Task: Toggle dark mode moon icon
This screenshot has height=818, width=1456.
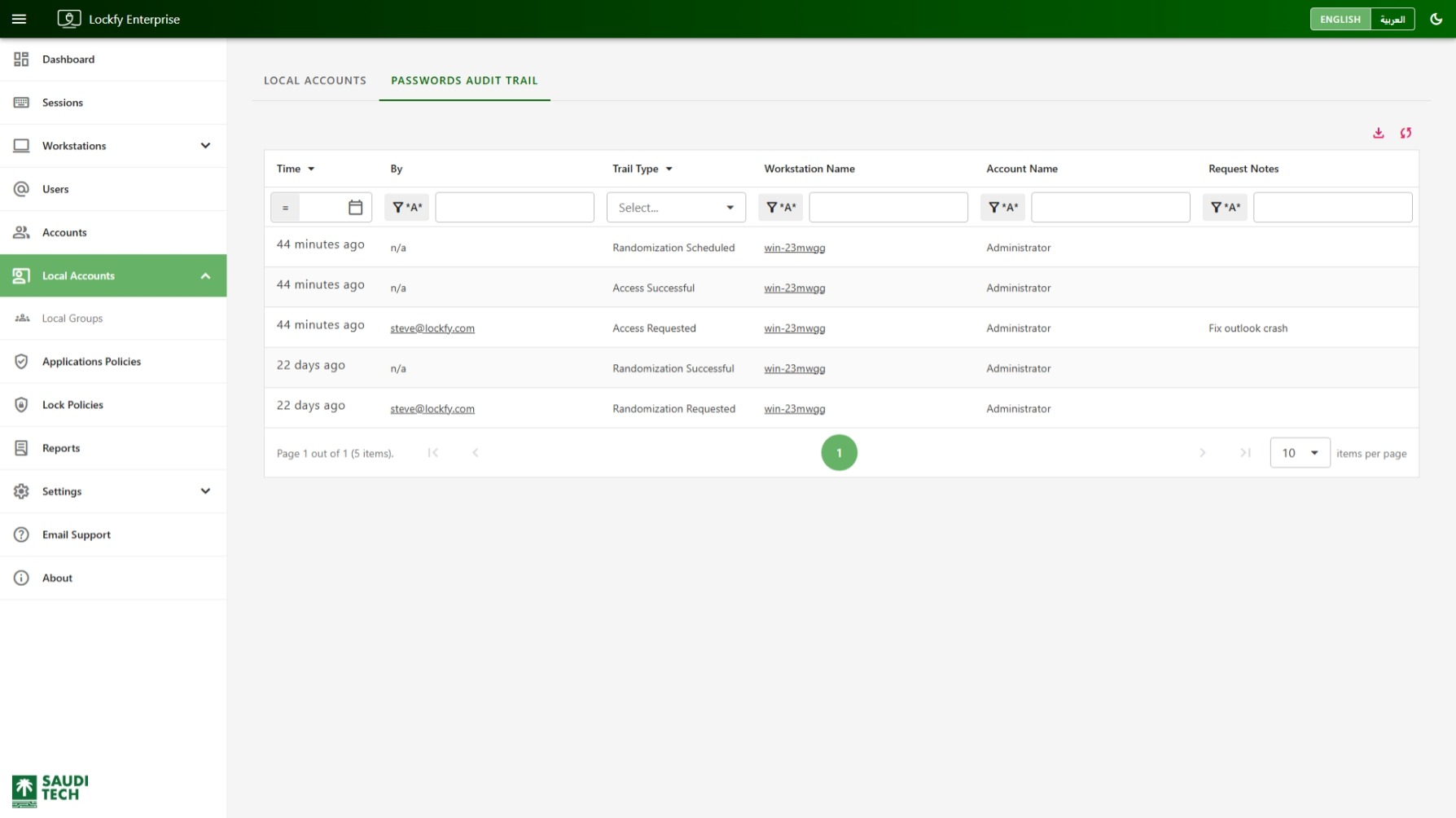Action: pyautogui.click(x=1436, y=19)
